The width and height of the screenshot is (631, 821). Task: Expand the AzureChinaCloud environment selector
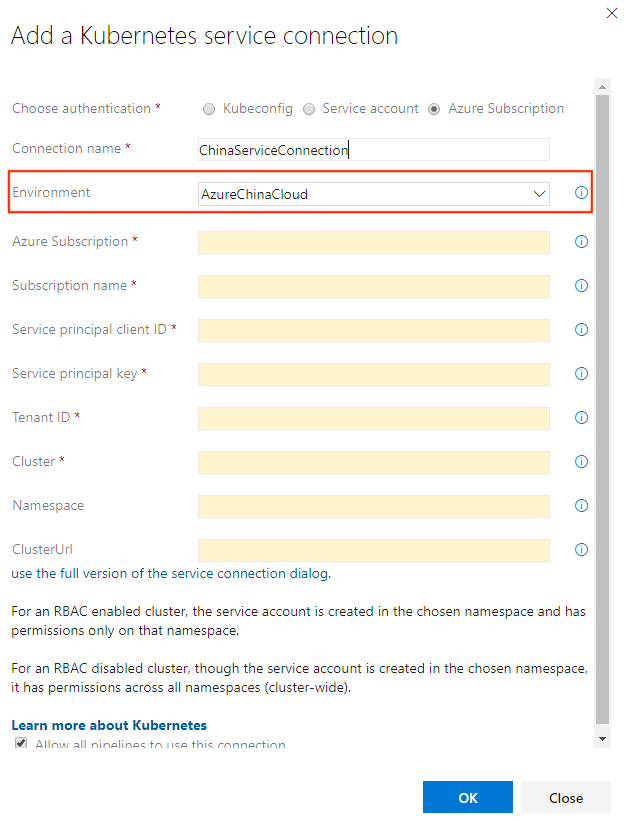539,193
